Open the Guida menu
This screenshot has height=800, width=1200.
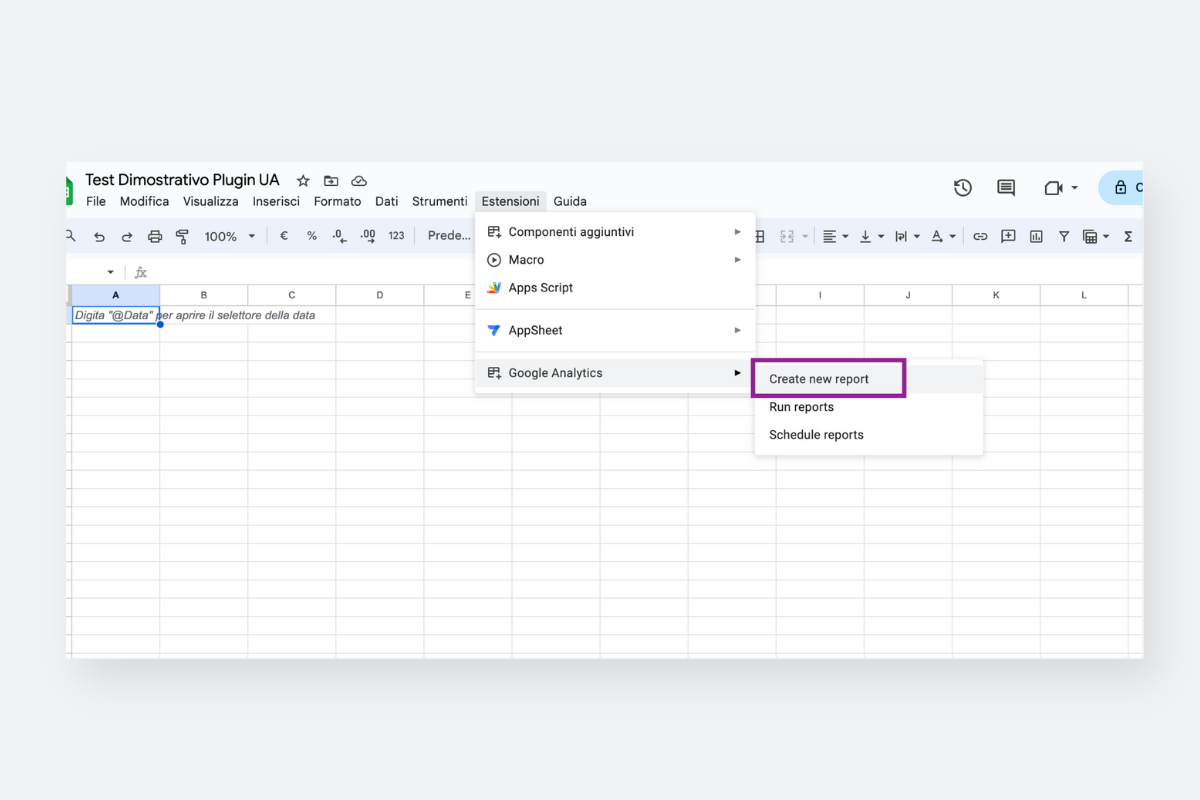(x=570, y=201)
